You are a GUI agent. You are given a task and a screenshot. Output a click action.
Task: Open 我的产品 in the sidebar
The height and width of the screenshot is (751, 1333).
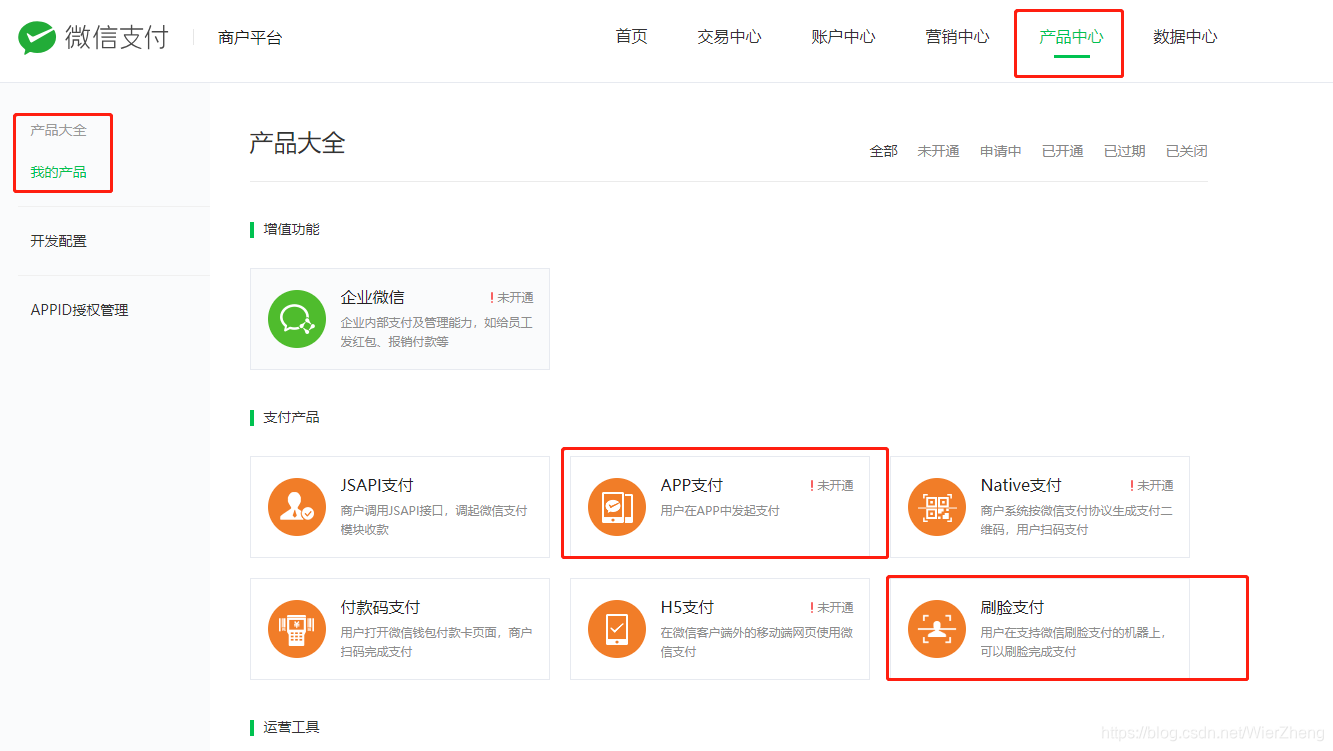pyautogui.click(x=58, y=172)
